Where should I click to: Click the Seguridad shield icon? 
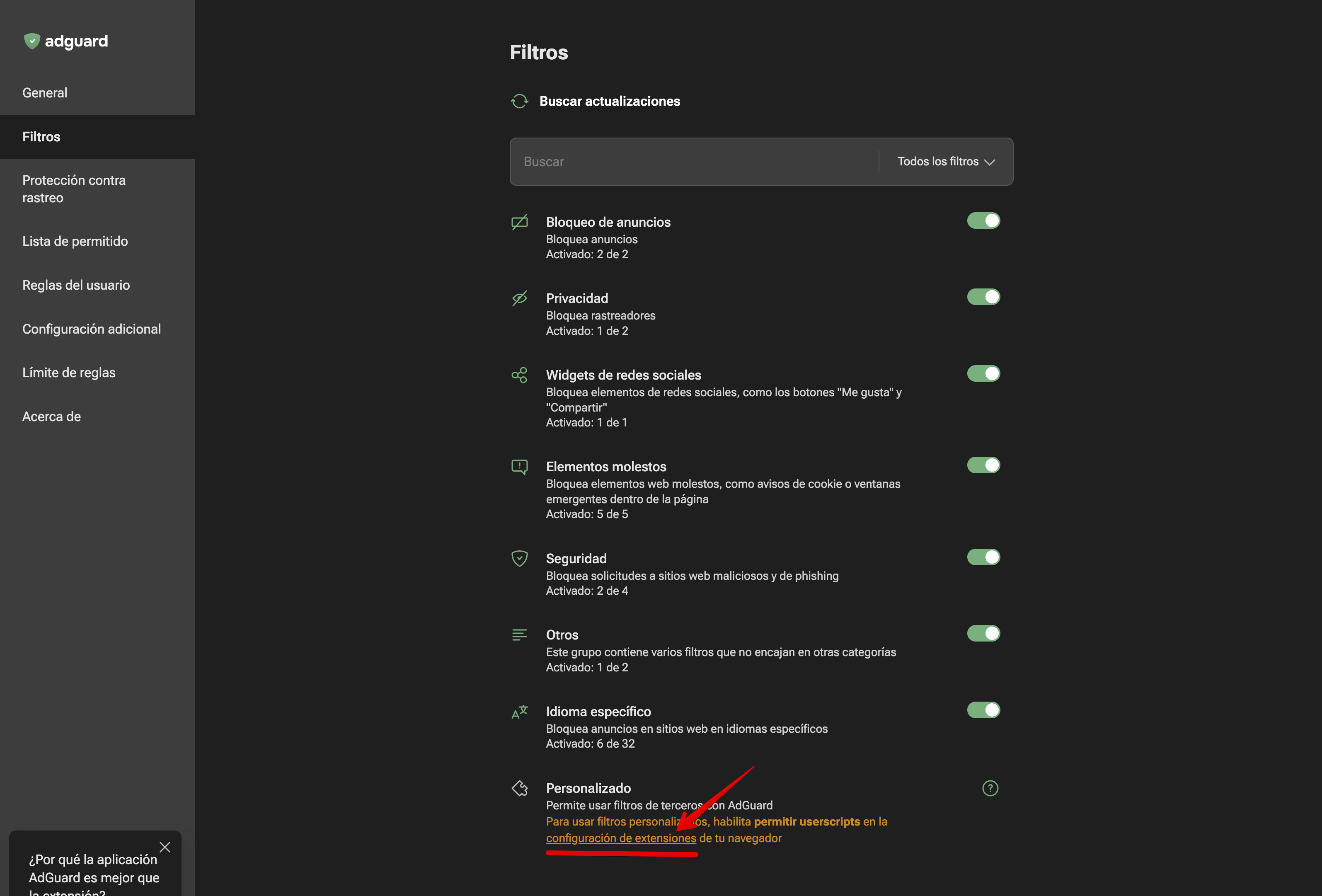(519, 559)
